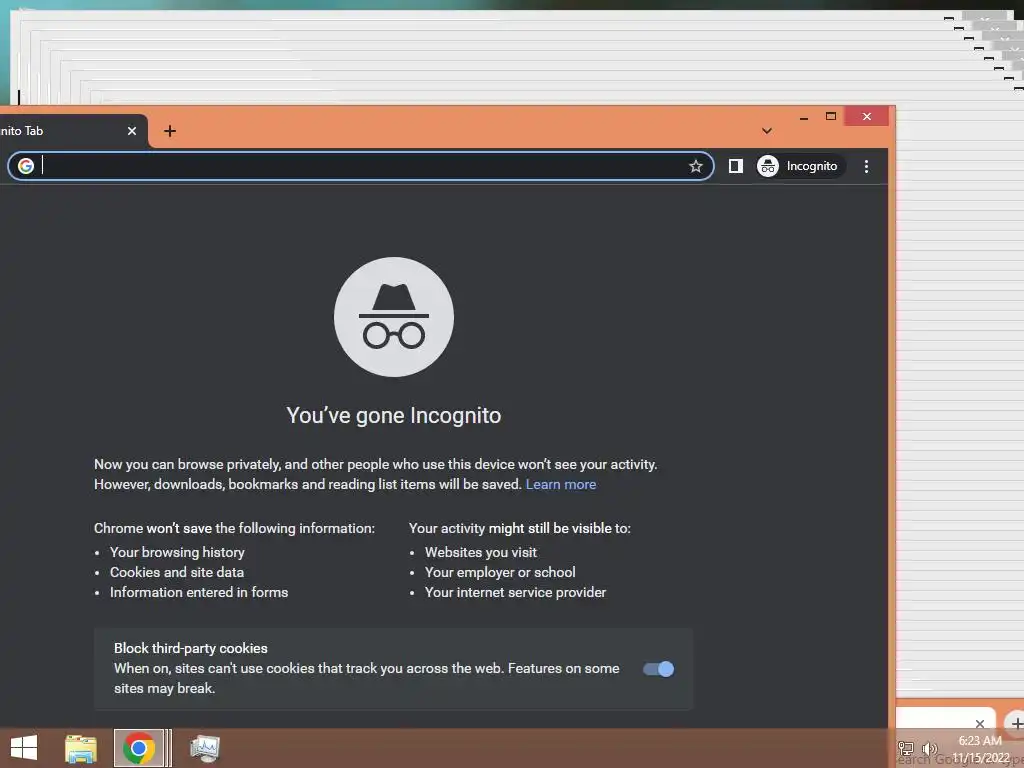Click 'Cookies and site data' list item

point(177,573)
